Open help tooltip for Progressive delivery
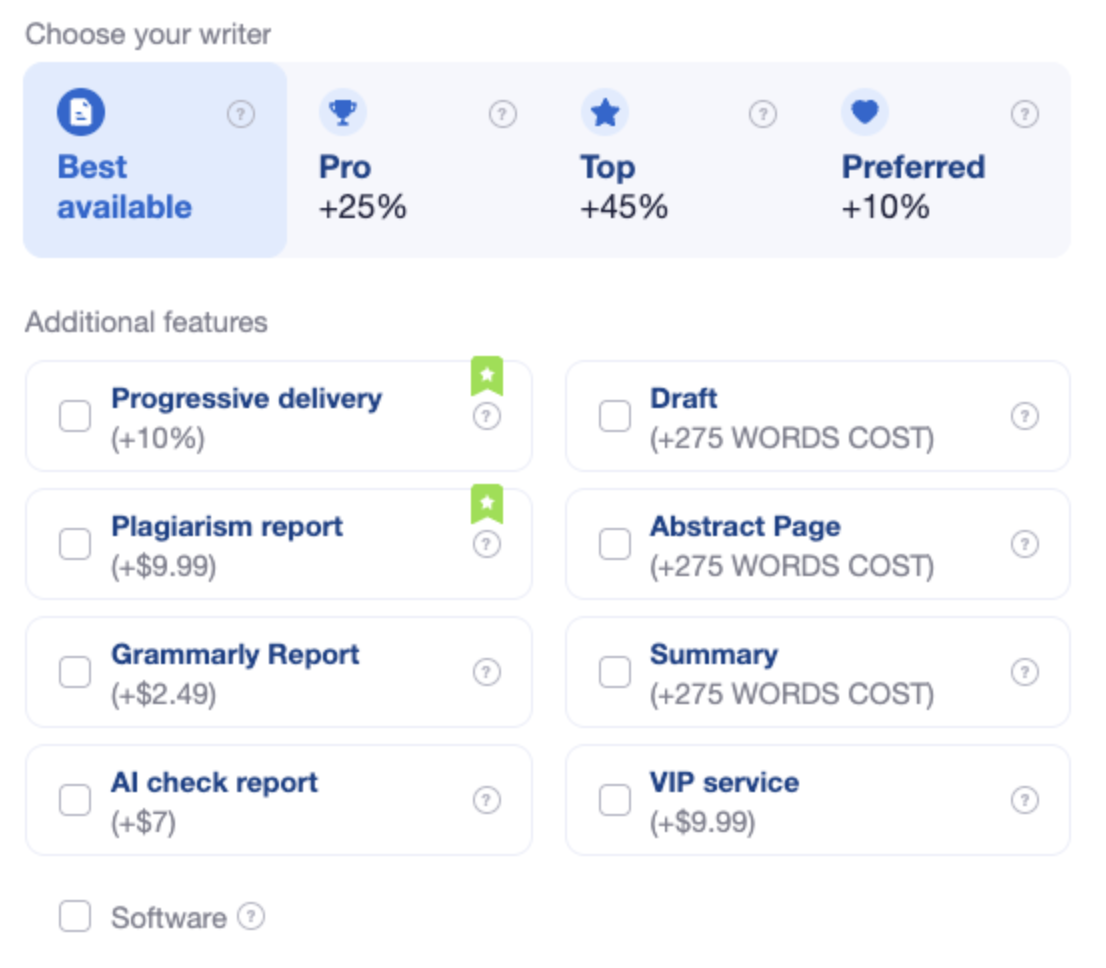 [x=486, y=416]
